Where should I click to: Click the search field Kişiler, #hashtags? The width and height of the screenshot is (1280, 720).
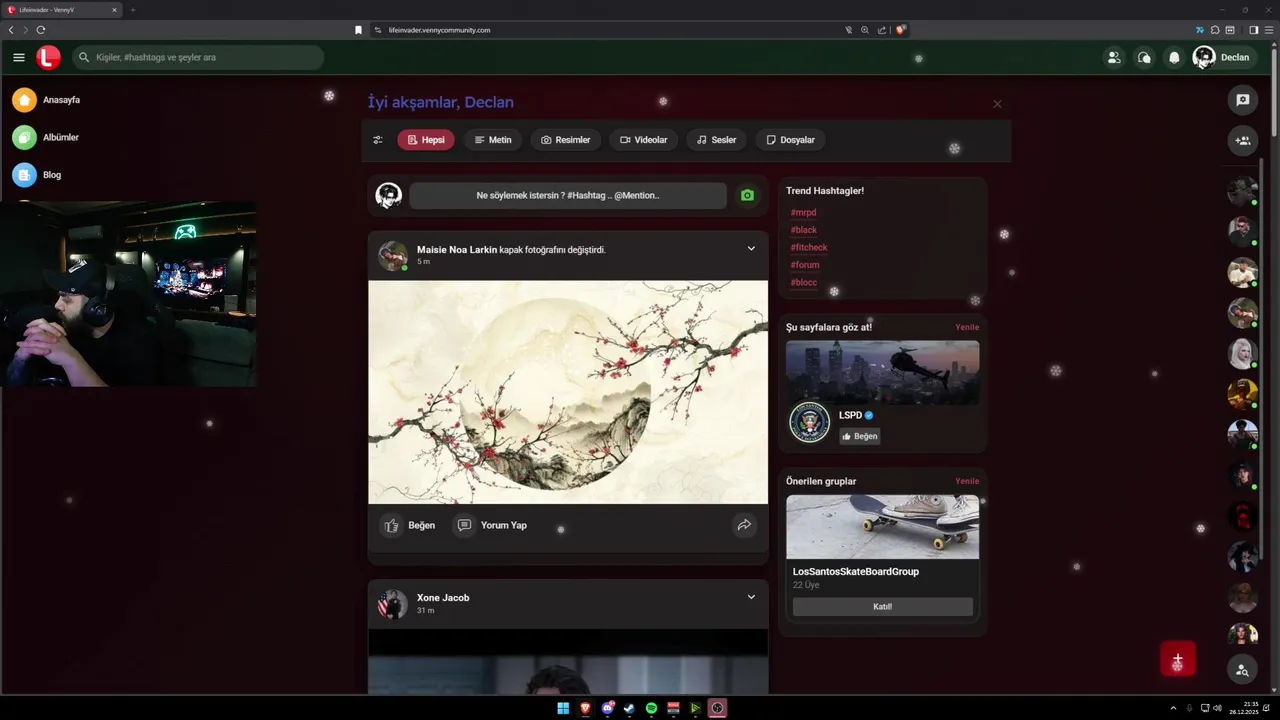[x=198, y=57]
